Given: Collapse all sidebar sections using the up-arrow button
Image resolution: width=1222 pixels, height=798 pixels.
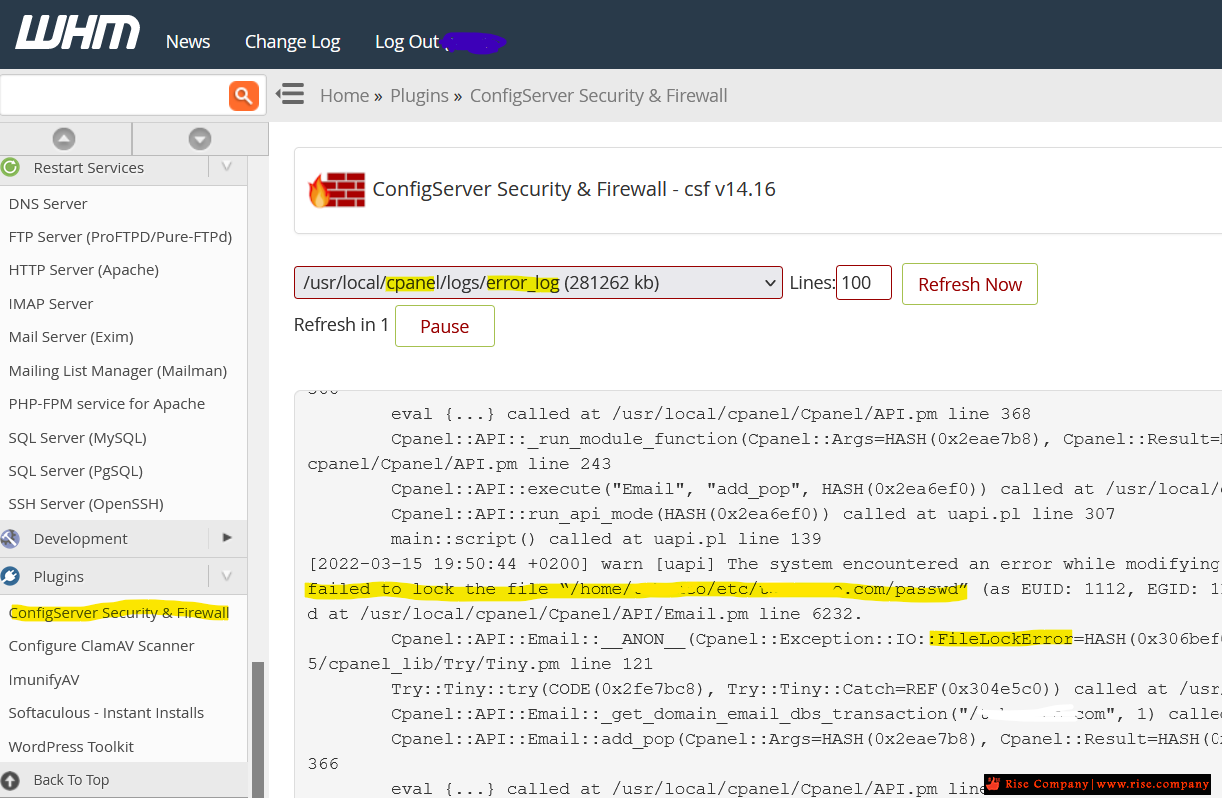Looking at the screenshot, I should [64, 139].
